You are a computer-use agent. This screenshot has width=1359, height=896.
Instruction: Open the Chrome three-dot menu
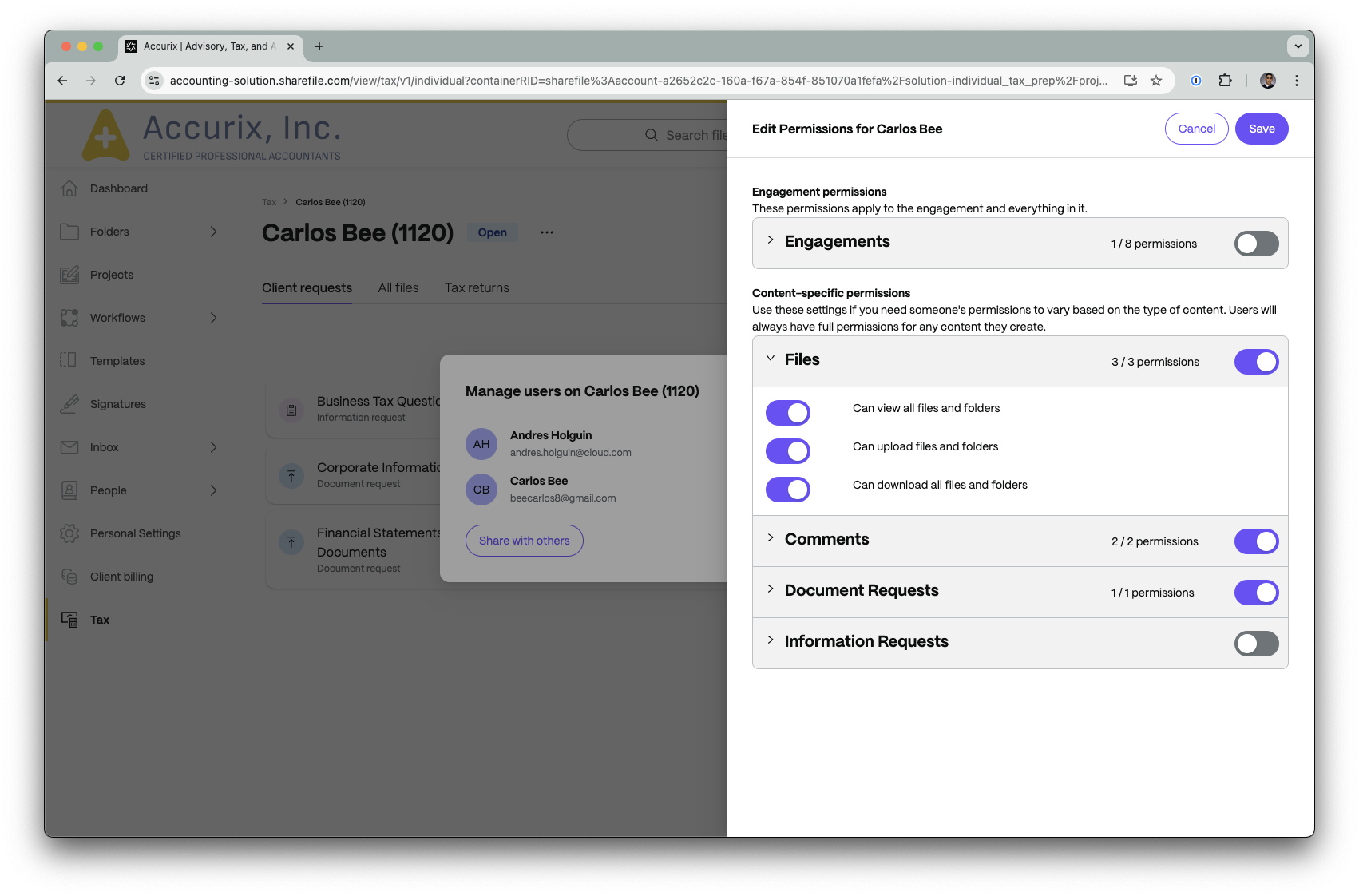tap(1297, 81)
